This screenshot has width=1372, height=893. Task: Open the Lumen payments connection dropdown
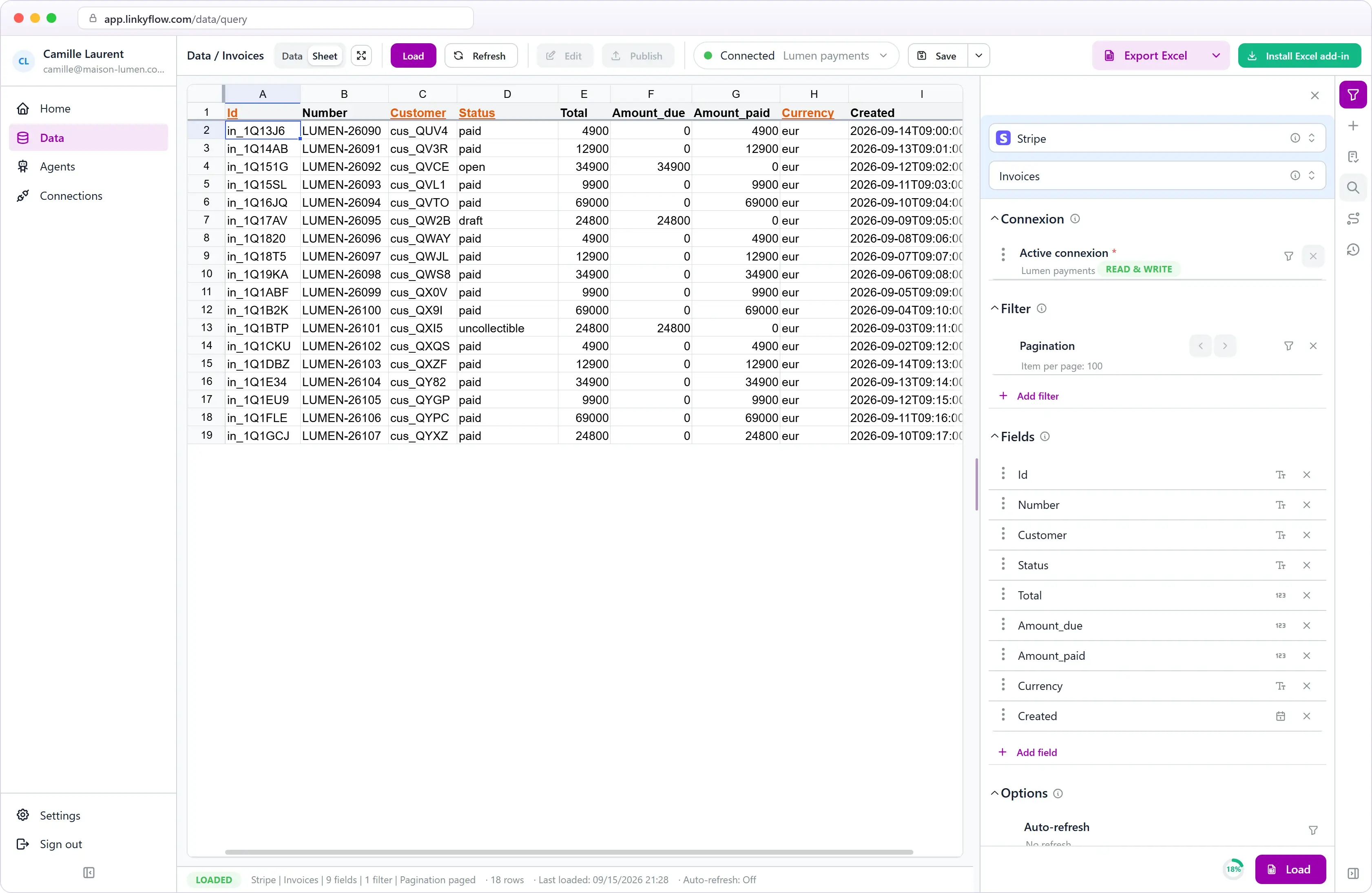click(x=796, y=56)
